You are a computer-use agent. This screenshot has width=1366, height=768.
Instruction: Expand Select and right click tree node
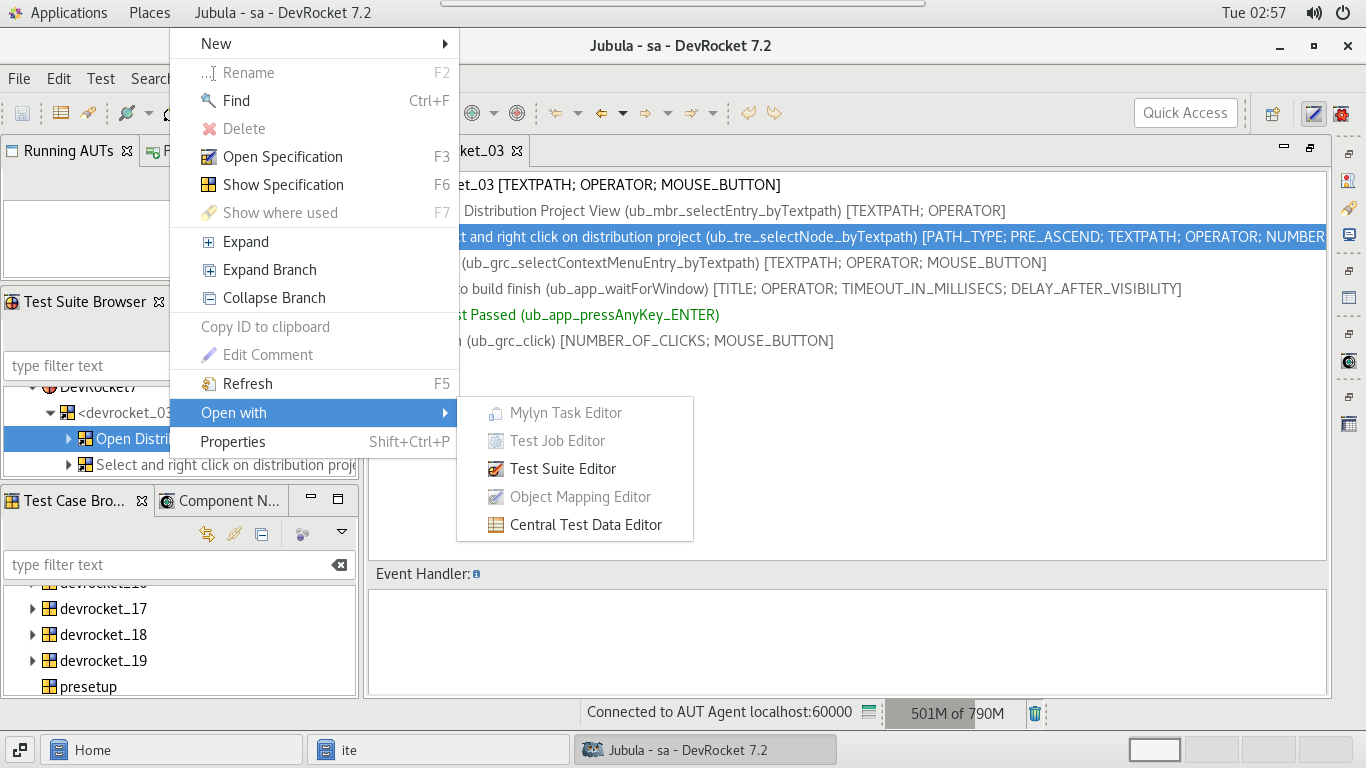click(69, 465)
